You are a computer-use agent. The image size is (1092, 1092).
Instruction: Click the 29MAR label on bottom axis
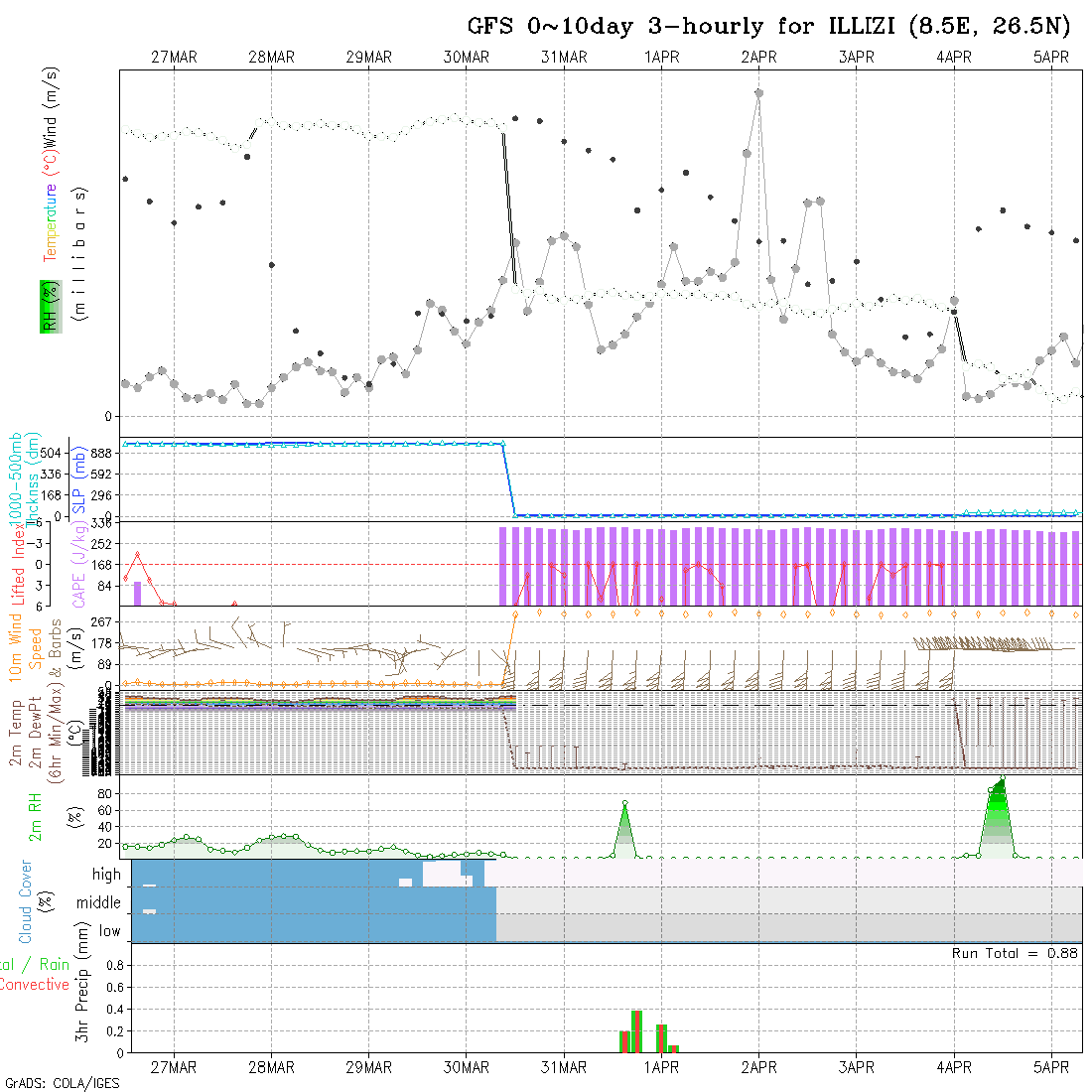(368, 1067)
